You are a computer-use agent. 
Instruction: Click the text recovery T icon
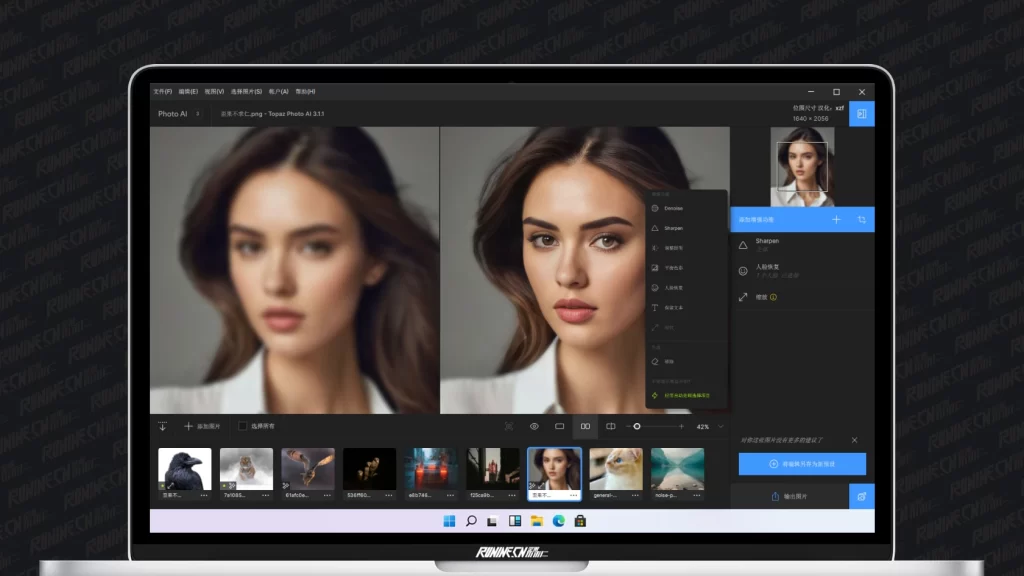click(x=655, y=307)
